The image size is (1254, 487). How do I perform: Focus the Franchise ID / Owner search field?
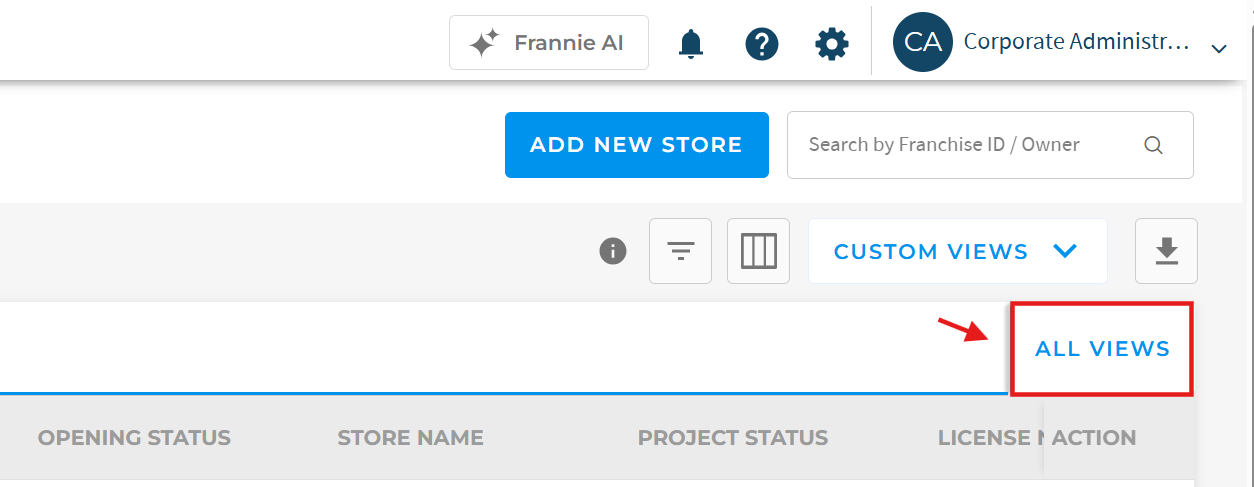point(990,145)
